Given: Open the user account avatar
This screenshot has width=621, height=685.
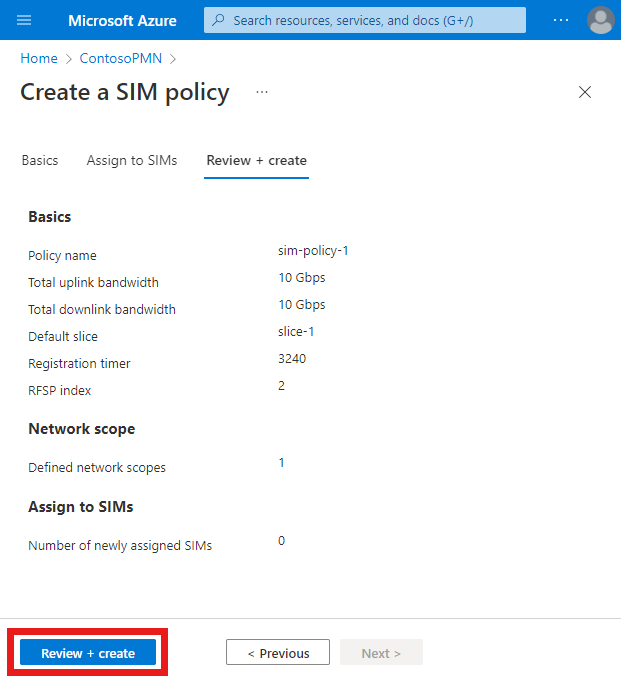Looking at the screenshot, I should click(x=601, y=20).
